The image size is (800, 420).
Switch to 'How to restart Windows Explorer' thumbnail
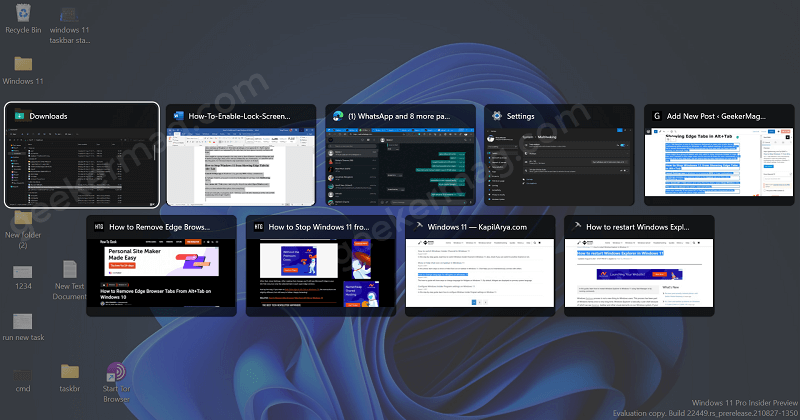click(639, 273)
